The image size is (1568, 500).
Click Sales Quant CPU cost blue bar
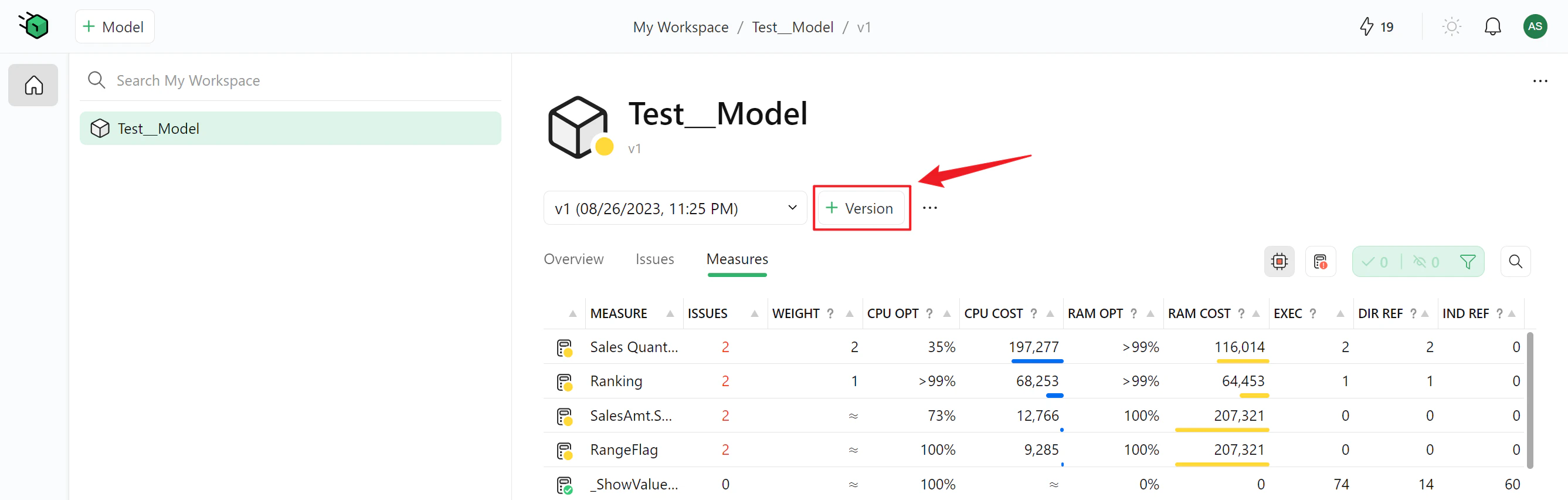(1037, 361)
